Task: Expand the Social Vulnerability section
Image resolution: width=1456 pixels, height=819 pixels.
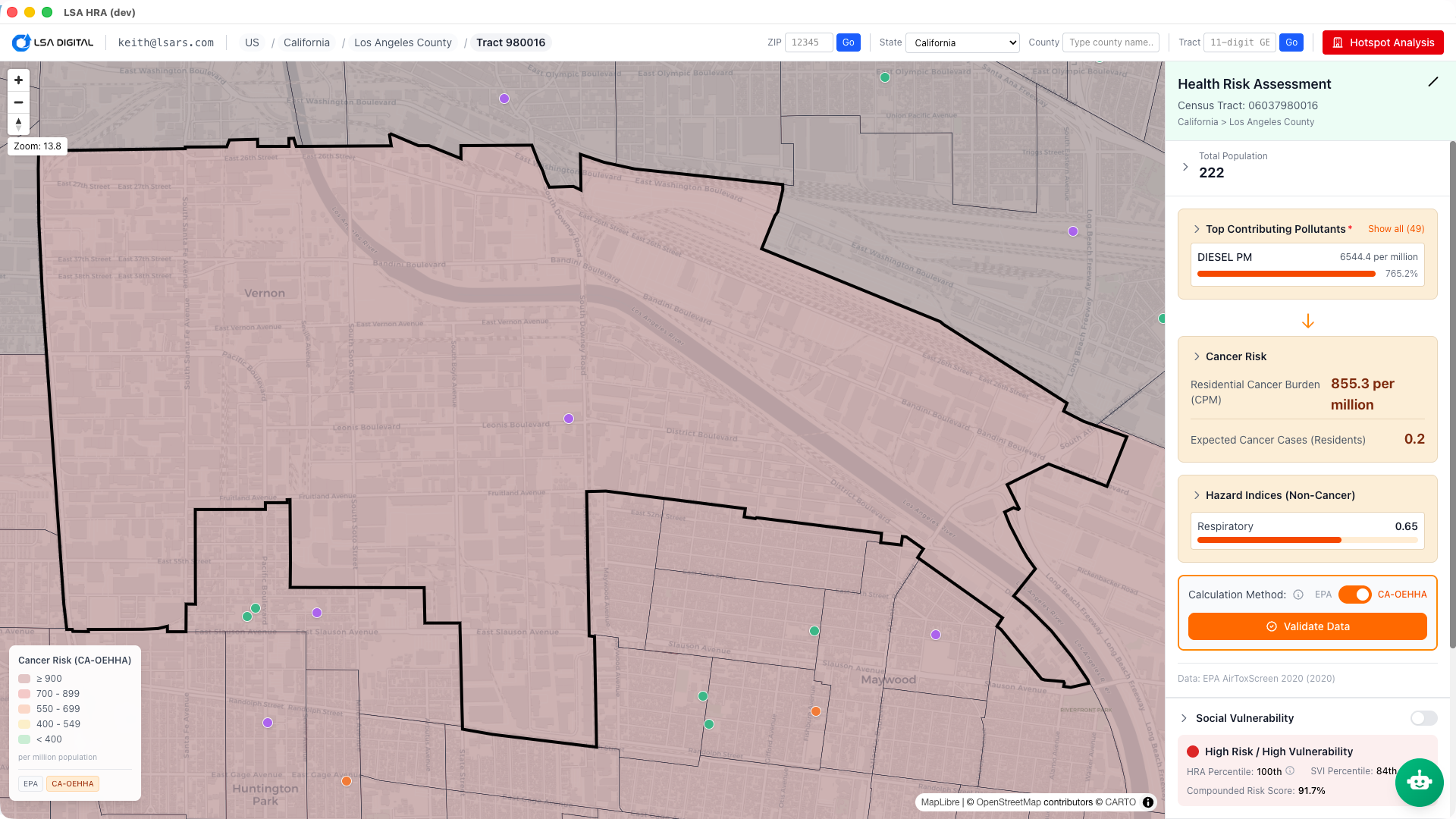Action: coord(1184,718)
